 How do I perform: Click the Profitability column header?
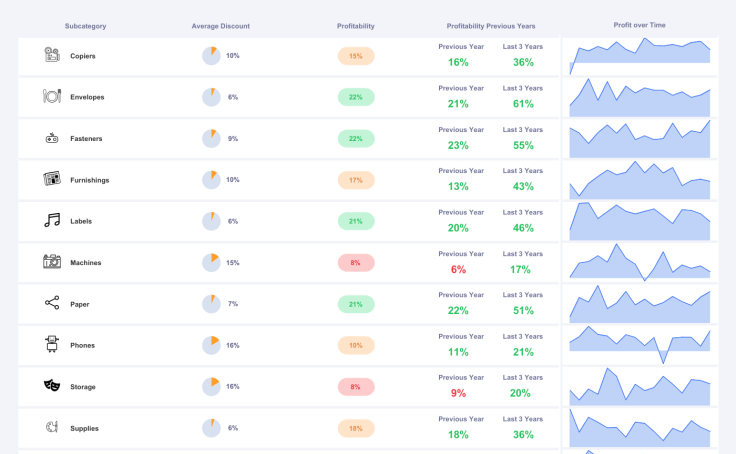[356, 26]
